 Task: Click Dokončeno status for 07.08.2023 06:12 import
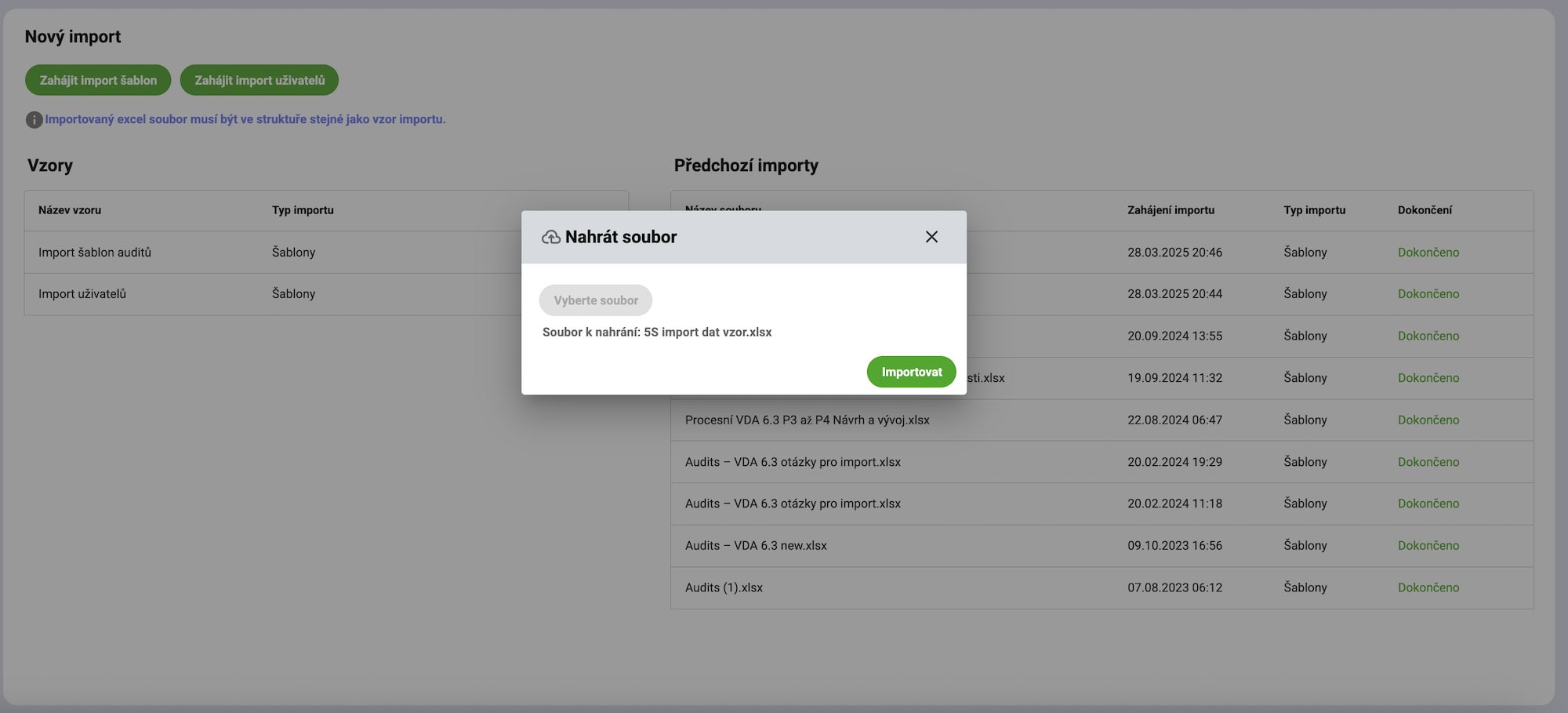coord(1428,587)
